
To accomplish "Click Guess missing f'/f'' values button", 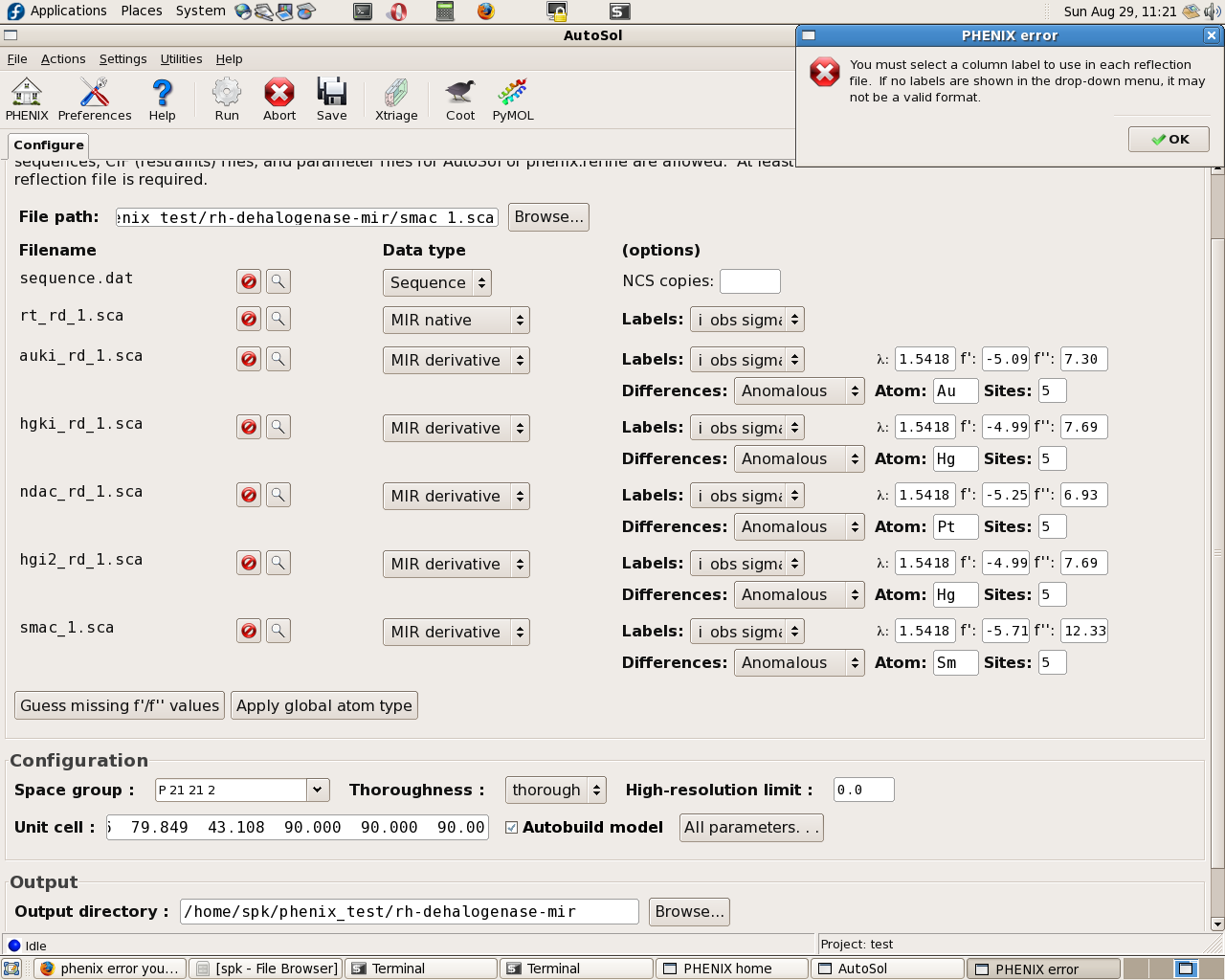I will [x=120, y=706].
